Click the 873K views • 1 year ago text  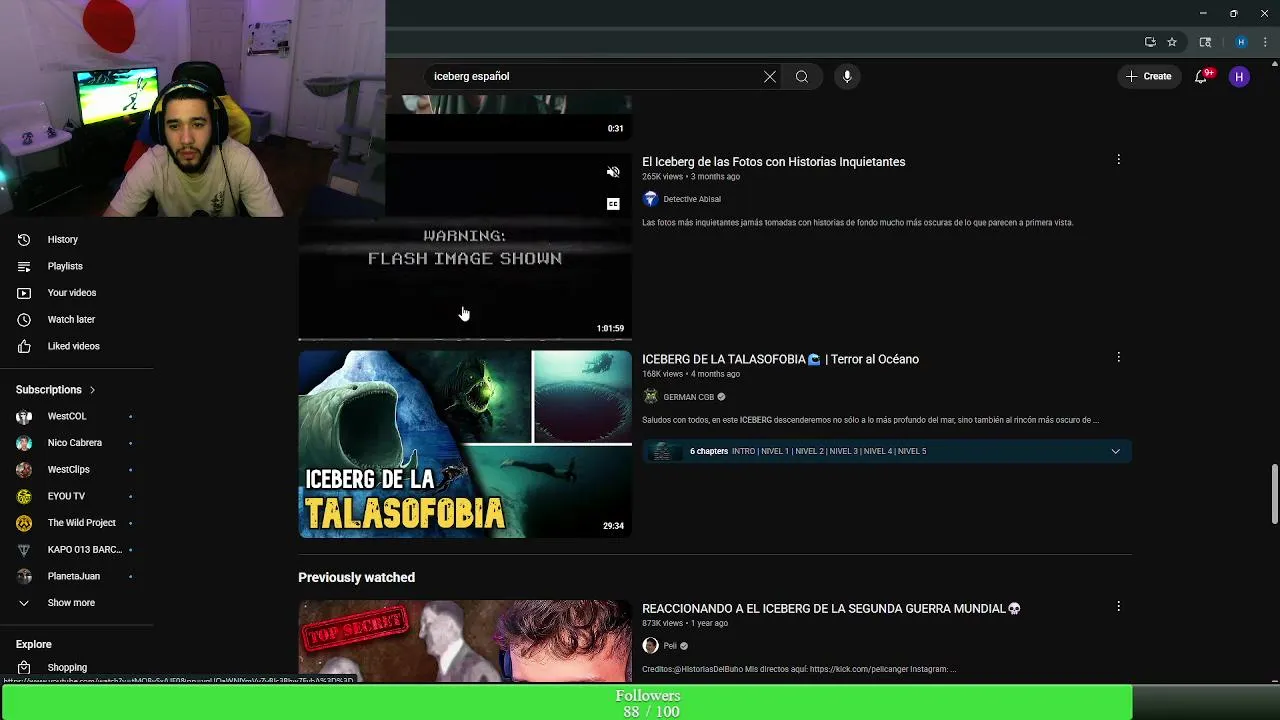(x=685, y=623)
